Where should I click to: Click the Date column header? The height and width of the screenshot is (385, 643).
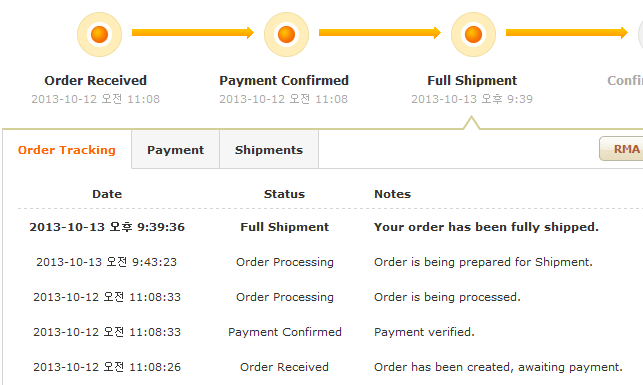coord(107,194)
